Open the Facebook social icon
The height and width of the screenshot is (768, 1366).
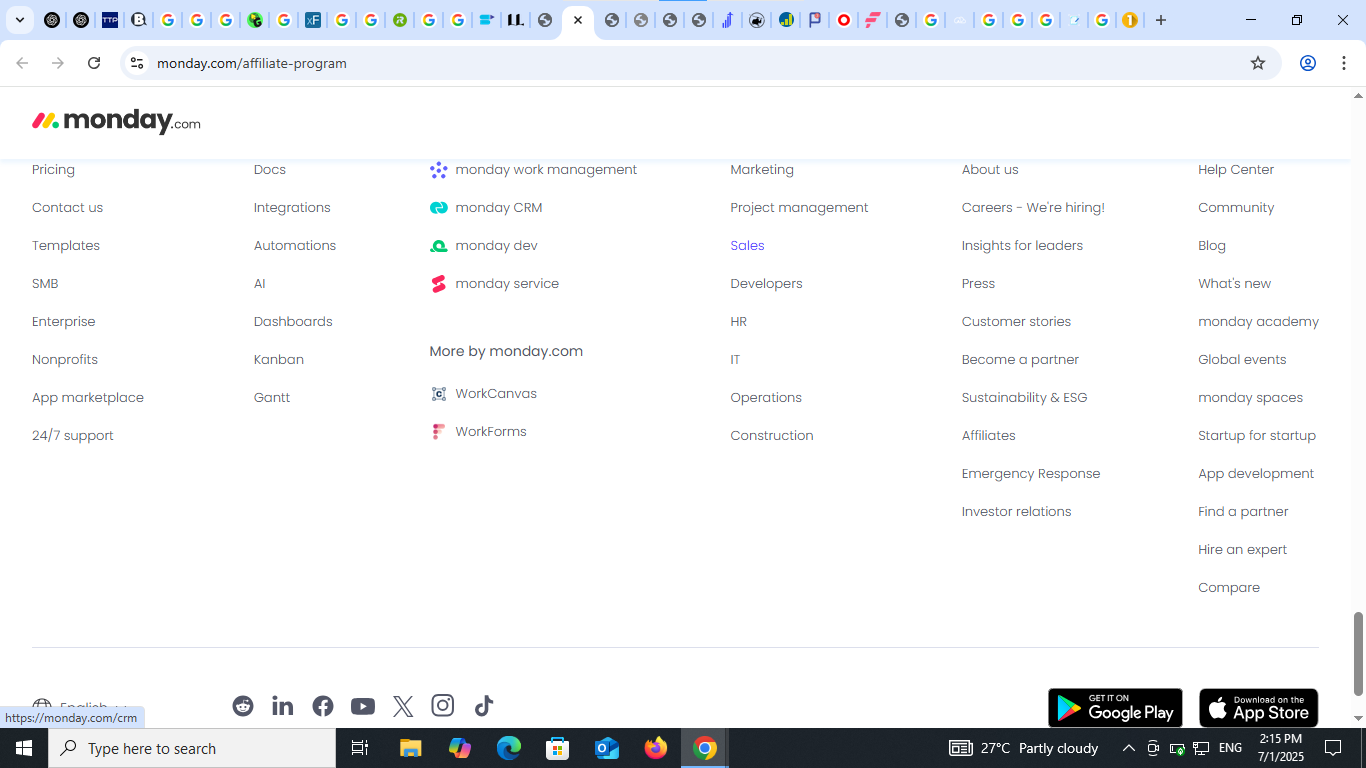pyautogui.click(x=323, y=706)
